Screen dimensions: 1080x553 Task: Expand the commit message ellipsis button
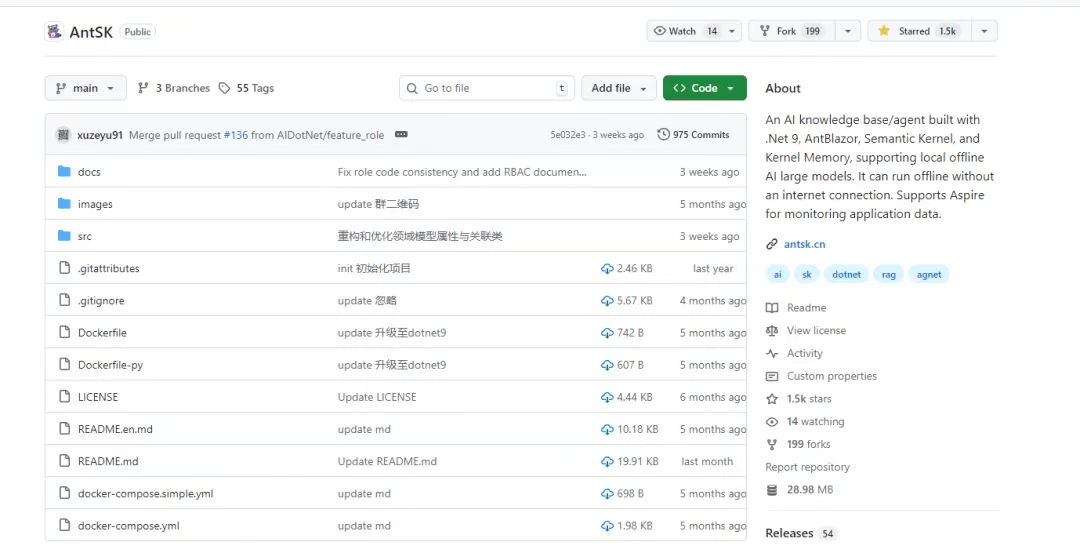pyautogui.click(x=401, y=134)
